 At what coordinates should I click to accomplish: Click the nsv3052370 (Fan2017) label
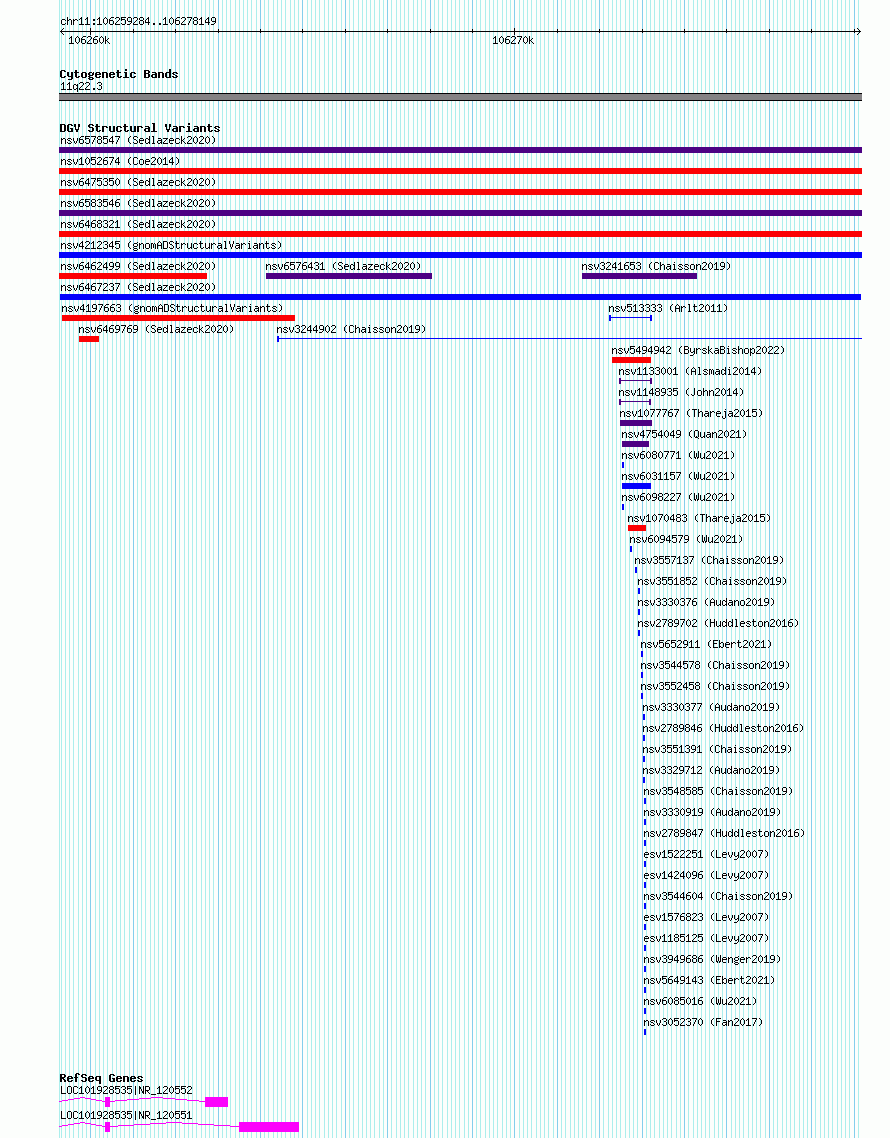[703, 1024]
